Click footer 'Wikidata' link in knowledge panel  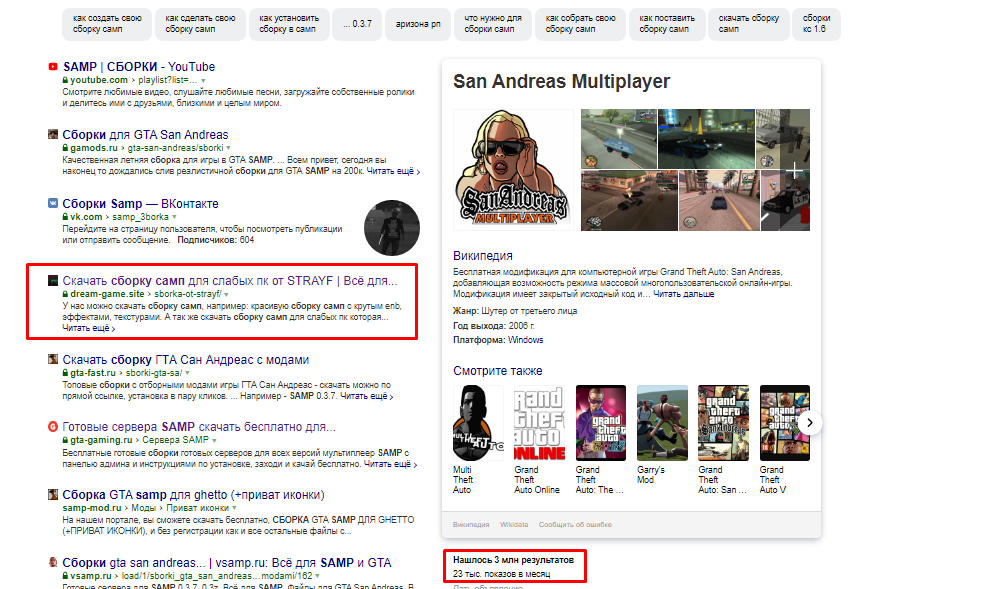[x=513, y=525]
